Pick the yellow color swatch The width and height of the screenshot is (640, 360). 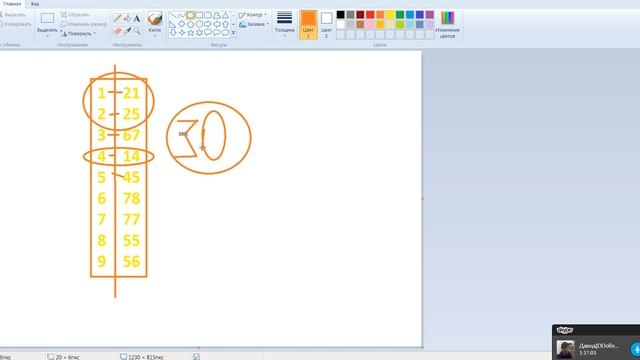point(390,15)
